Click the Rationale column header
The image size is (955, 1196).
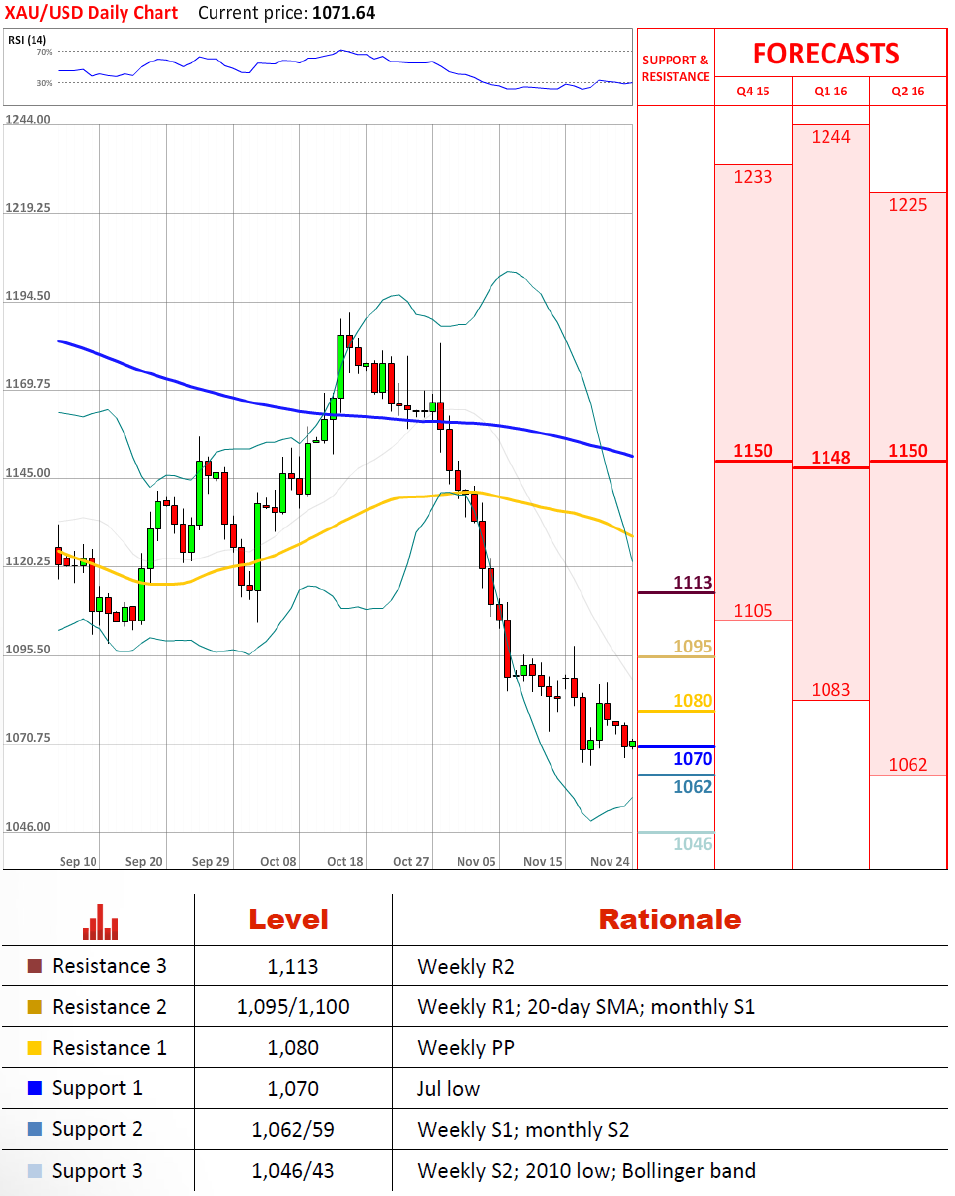669,920
